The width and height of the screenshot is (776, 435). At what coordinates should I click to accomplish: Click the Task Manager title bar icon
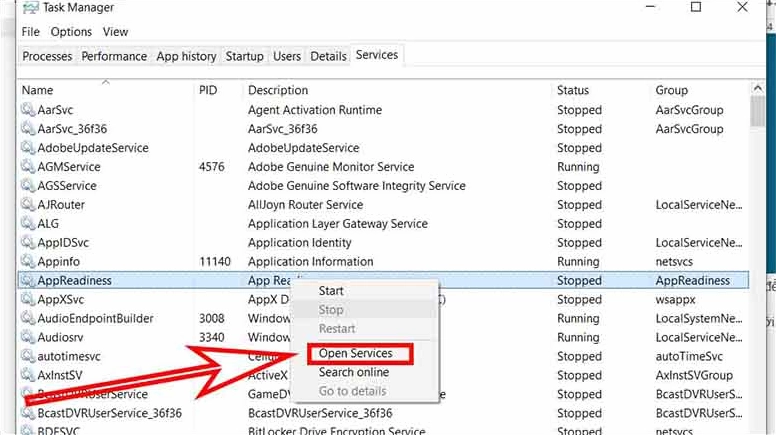coord(31,7)
